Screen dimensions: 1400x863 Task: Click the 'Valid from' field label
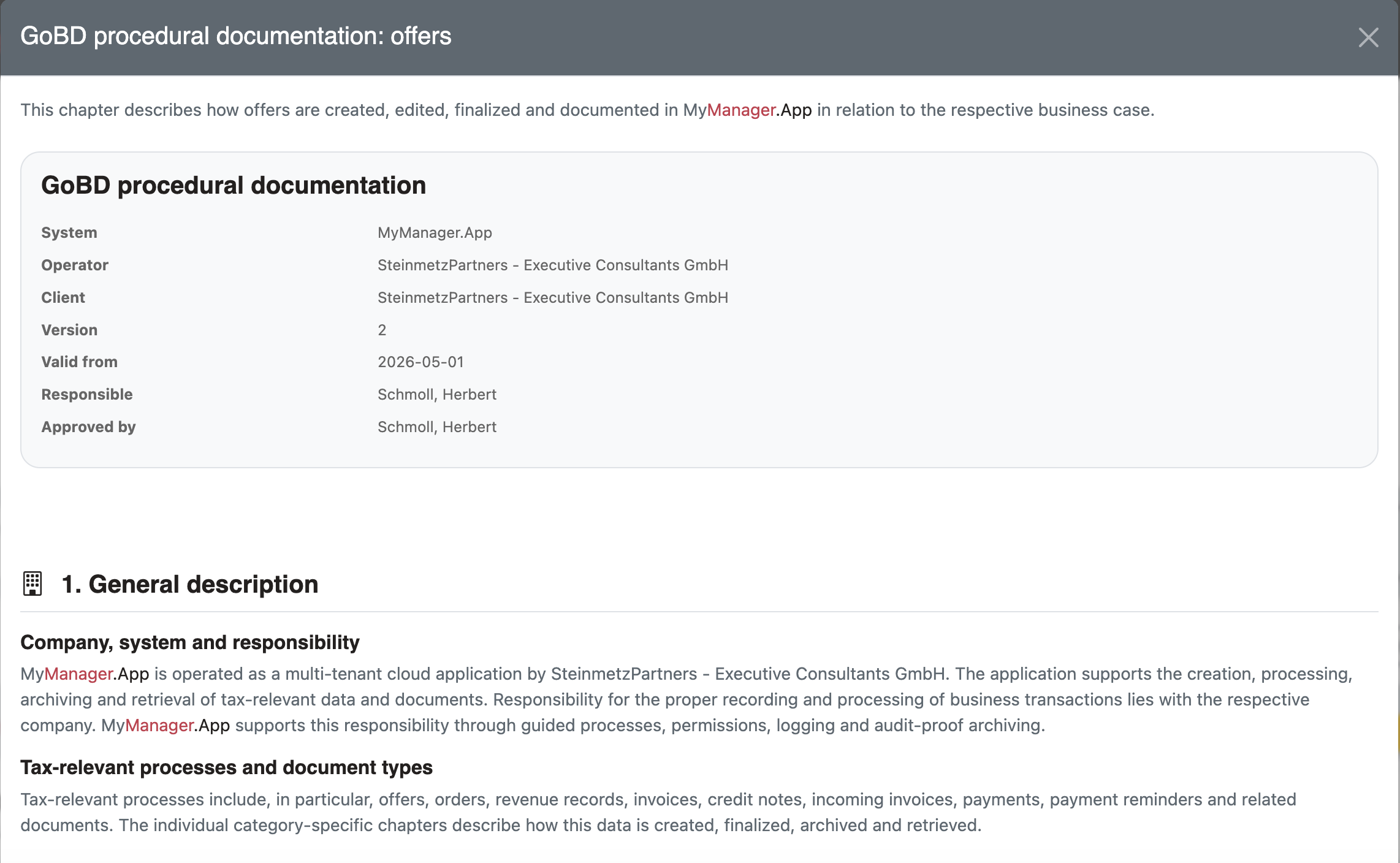pyautogui.click(x=80, y=362)
